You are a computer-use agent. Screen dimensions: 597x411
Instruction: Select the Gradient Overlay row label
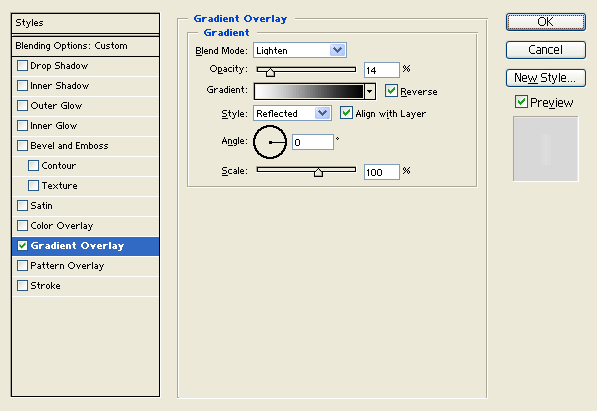click(77, 246)
